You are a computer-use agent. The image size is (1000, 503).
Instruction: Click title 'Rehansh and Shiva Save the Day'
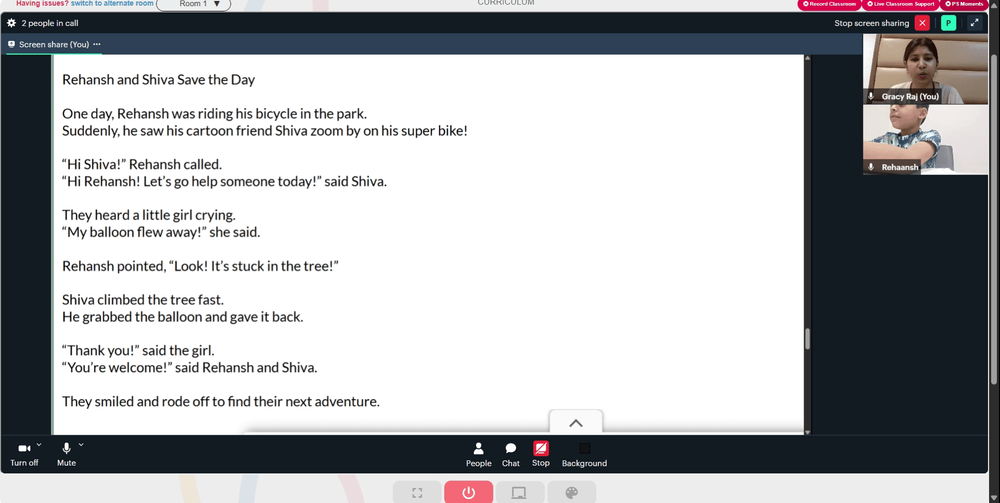(158, 80)
